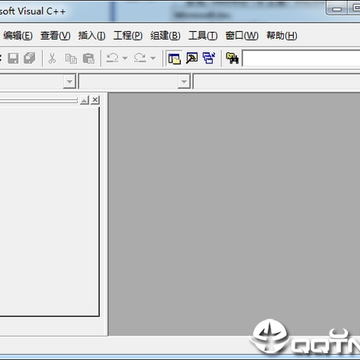Open the 组建(B) menu
Screen dimensions: 360x360
click(165, 36)
